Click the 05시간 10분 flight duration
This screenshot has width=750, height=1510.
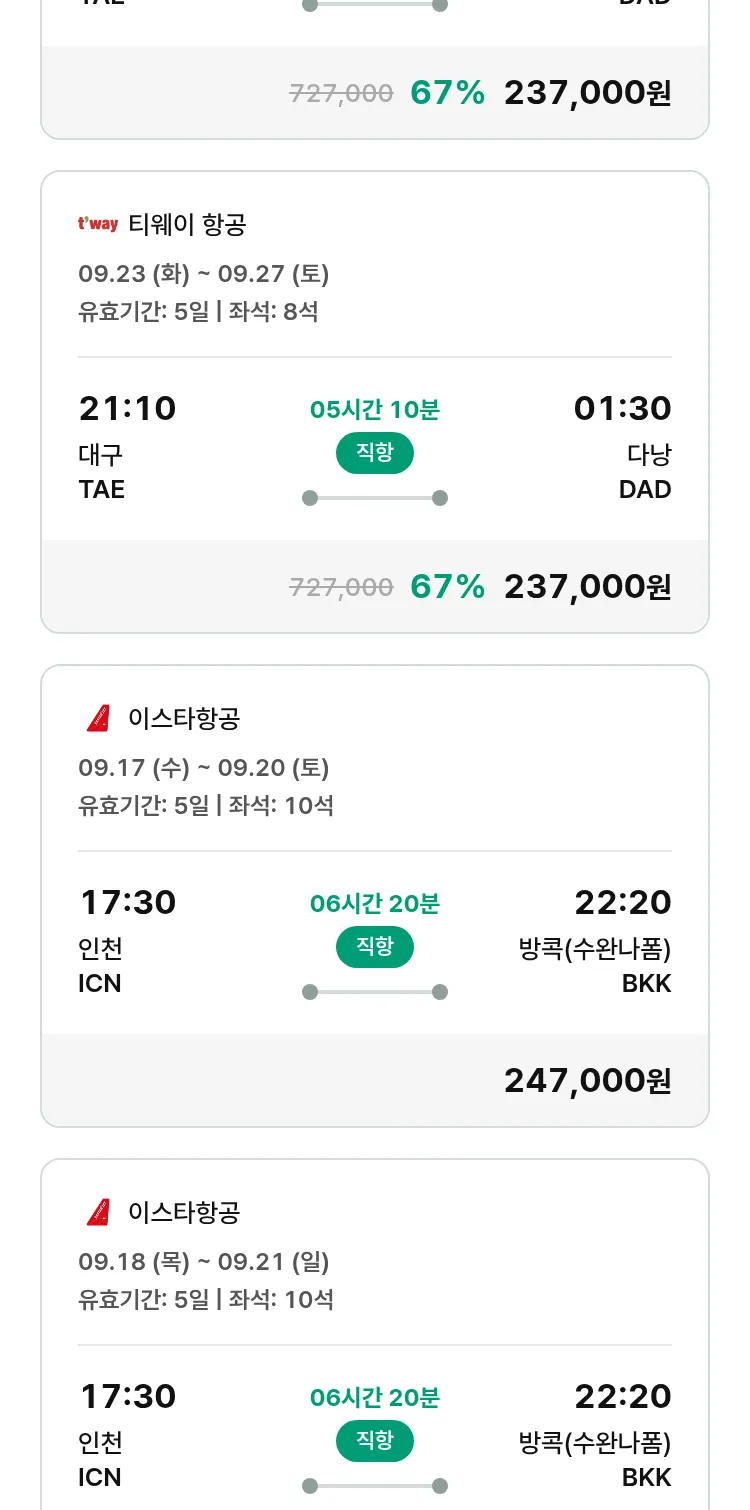pyautogui.click(x=374, y=410)
